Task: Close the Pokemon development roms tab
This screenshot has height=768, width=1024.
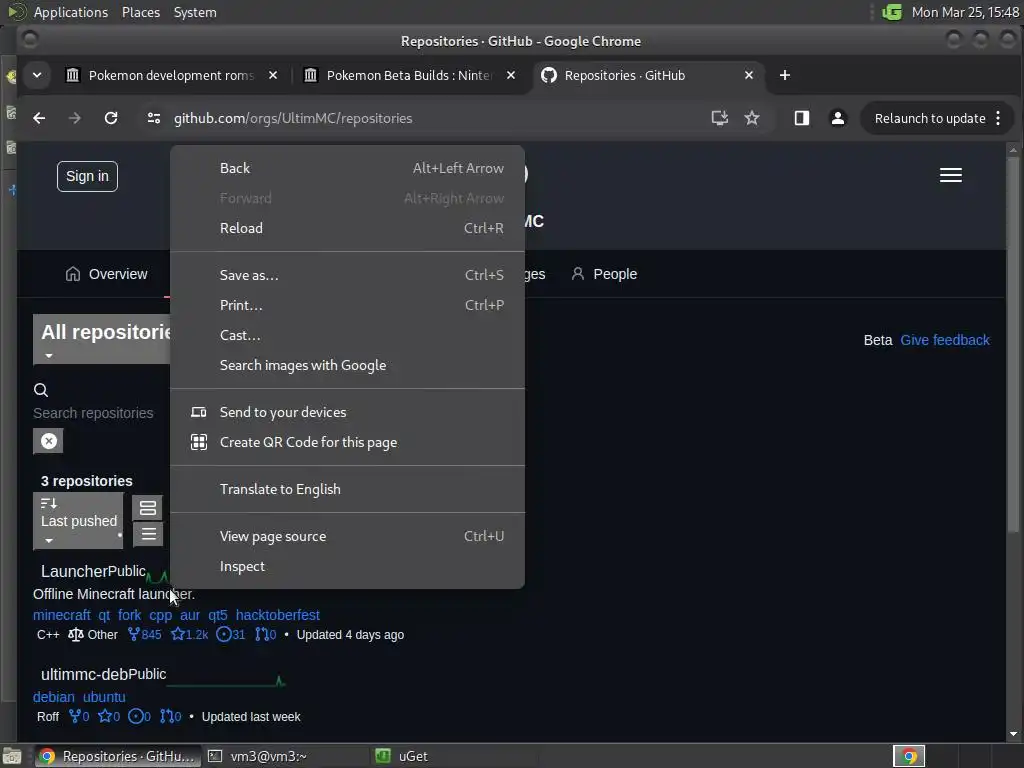Action: tap(273, 75)
